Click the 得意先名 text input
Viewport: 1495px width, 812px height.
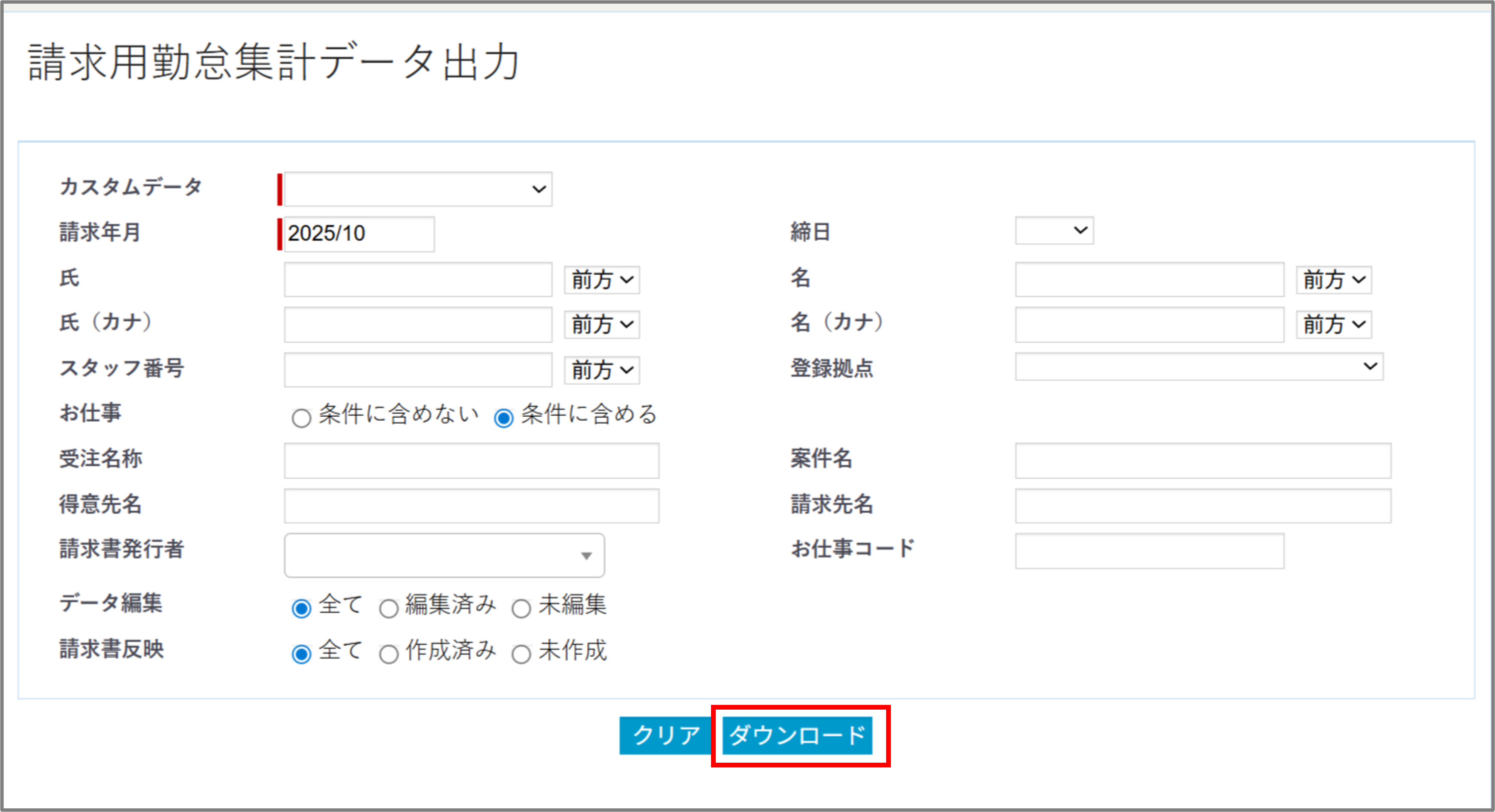coord(471,506)
